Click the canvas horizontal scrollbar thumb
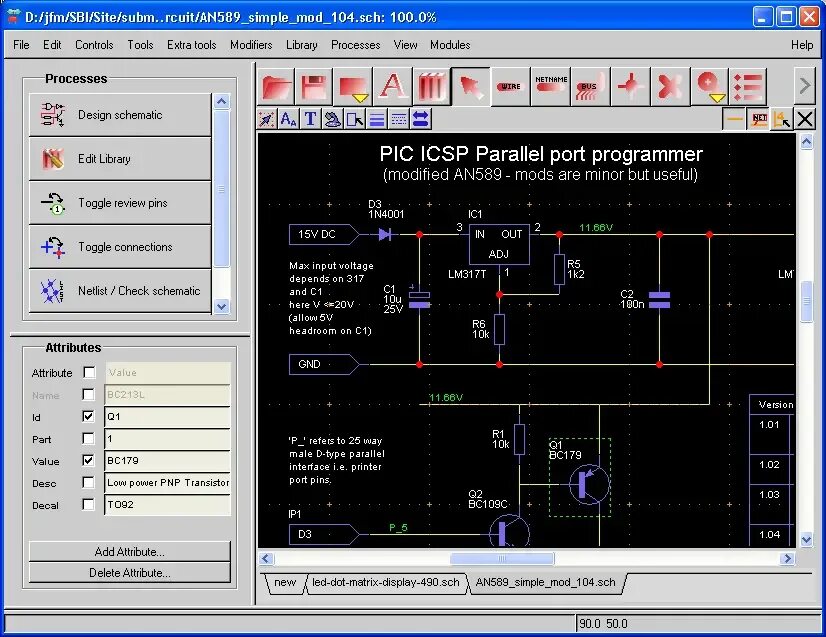 tap(502, 558)
